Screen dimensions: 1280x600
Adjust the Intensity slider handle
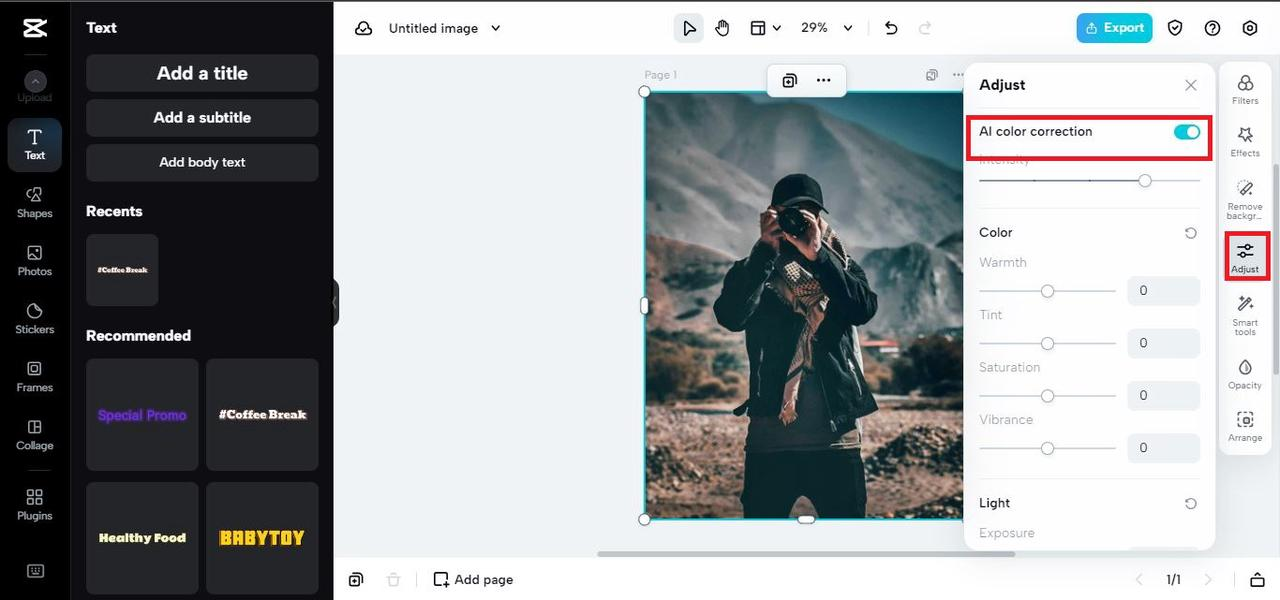1145,181
